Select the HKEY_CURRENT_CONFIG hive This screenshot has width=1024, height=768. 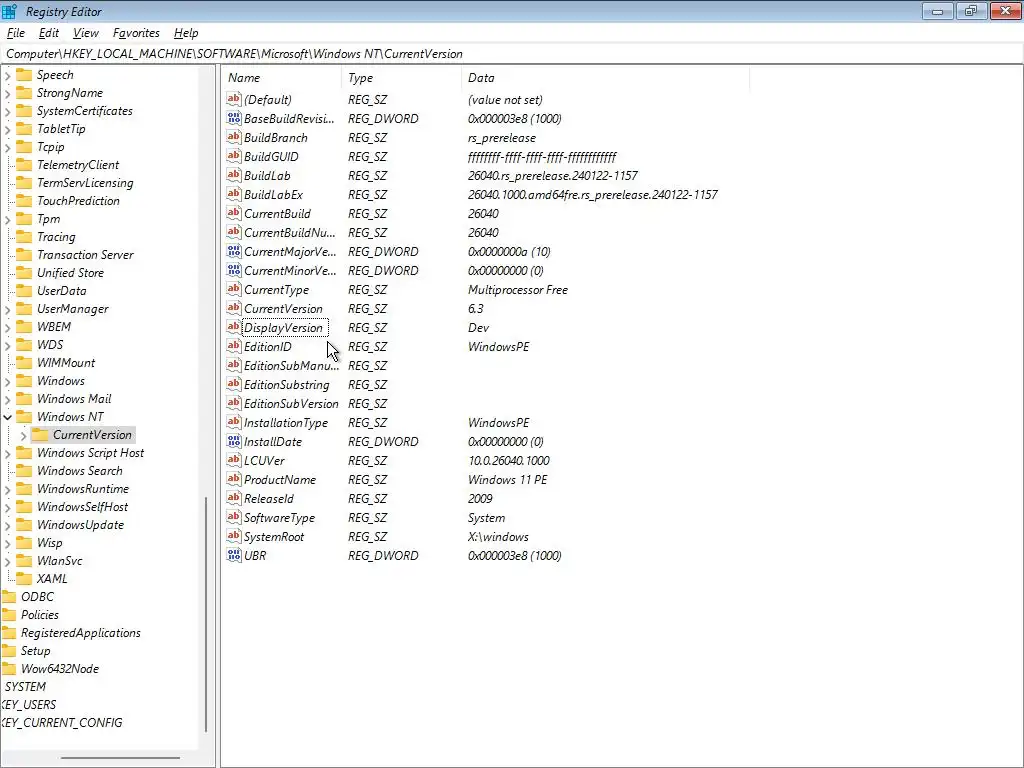pyautogui.click(x=61, y=722)
